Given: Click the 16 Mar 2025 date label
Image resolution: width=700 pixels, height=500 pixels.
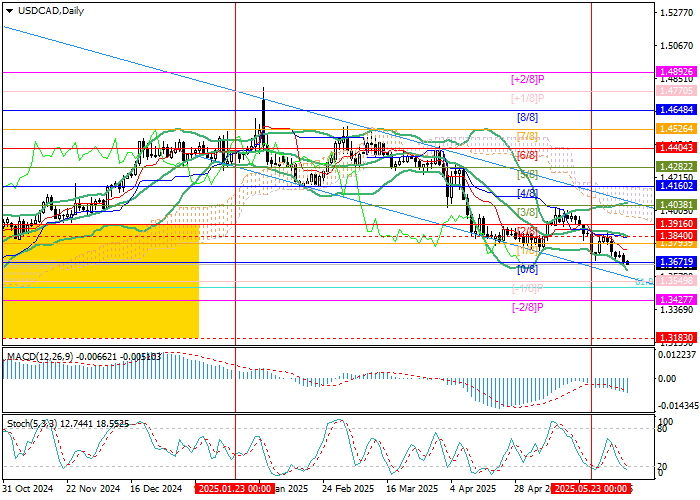Looking at the screenshot, I should coord(412,489).
